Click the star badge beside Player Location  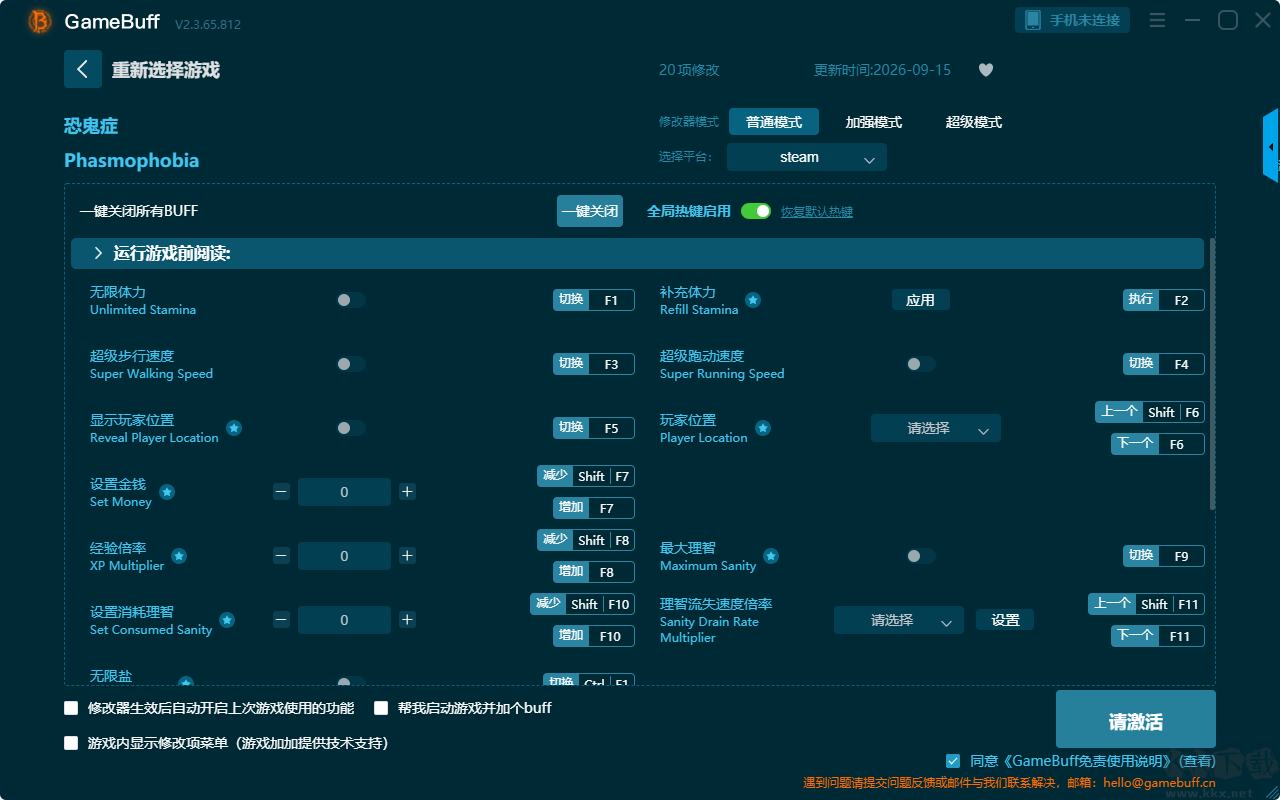[x=763, y=428]
